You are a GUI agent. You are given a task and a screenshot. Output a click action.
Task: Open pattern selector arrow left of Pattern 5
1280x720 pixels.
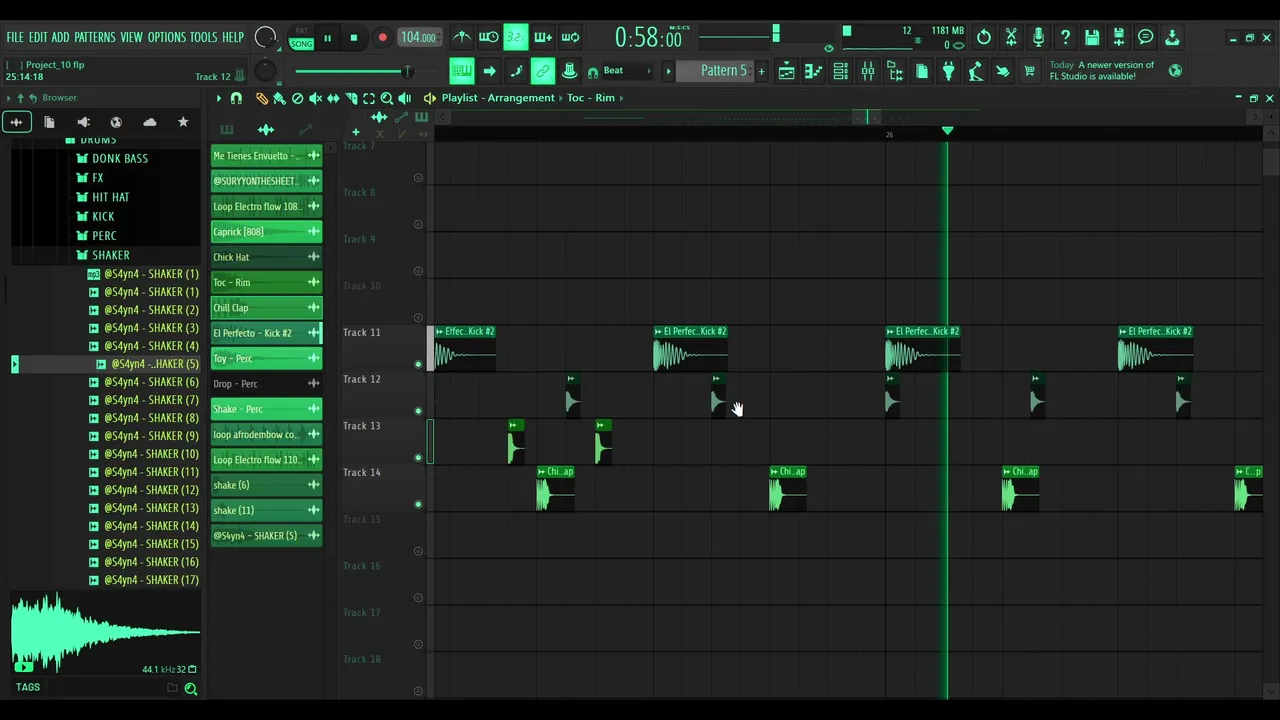[668, 71]
